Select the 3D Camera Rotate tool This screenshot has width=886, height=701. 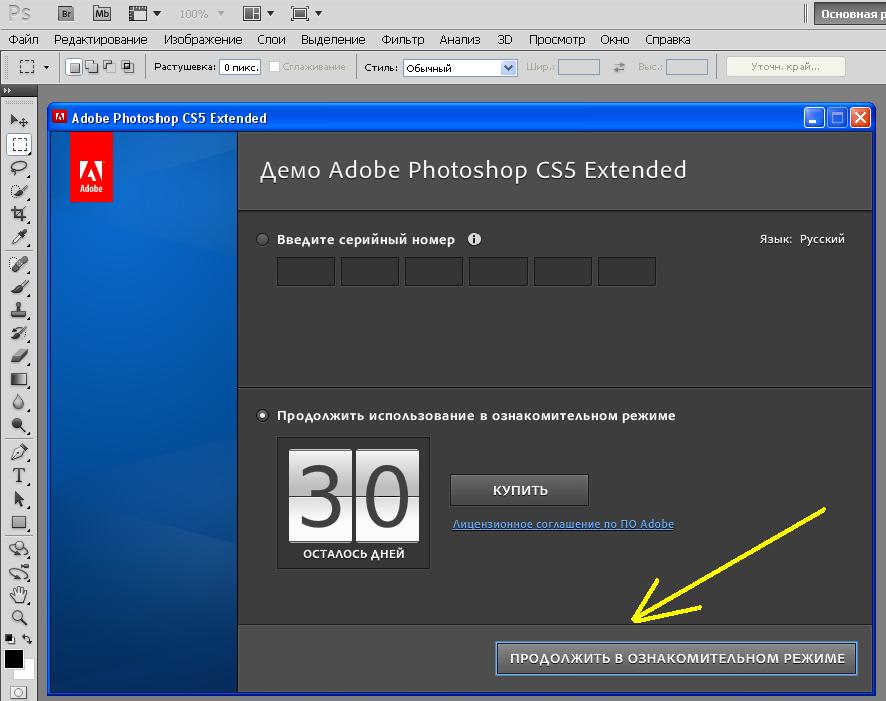[19, 572]
